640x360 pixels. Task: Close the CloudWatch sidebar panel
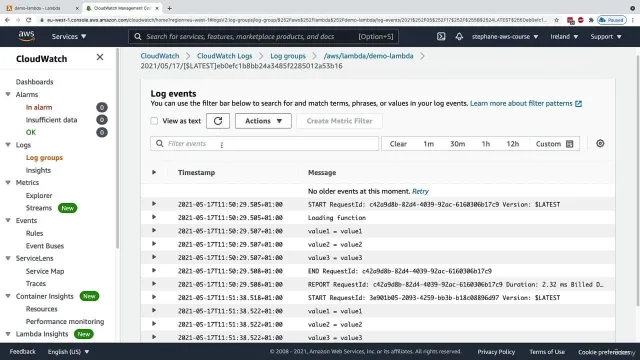100,57
